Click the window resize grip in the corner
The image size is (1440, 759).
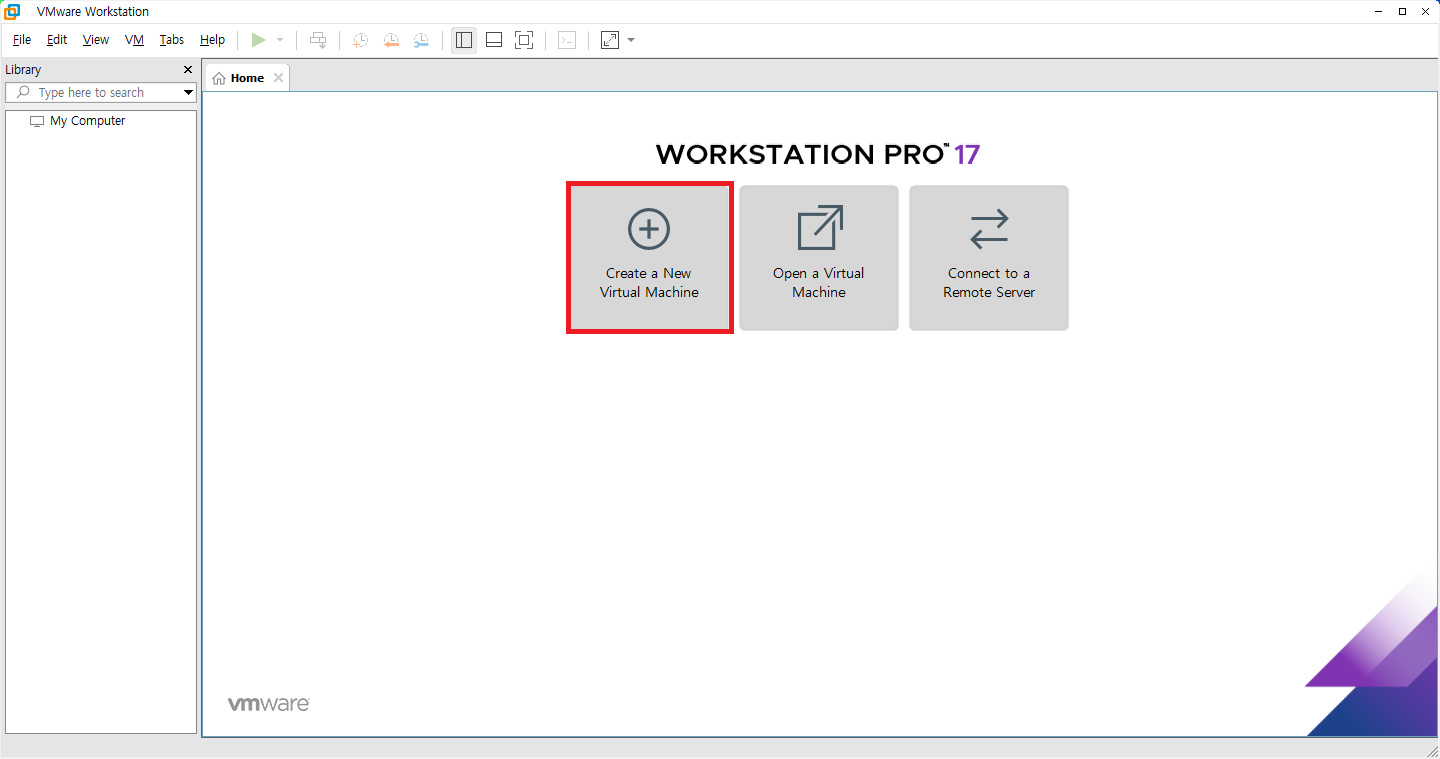click(1432, 751)
